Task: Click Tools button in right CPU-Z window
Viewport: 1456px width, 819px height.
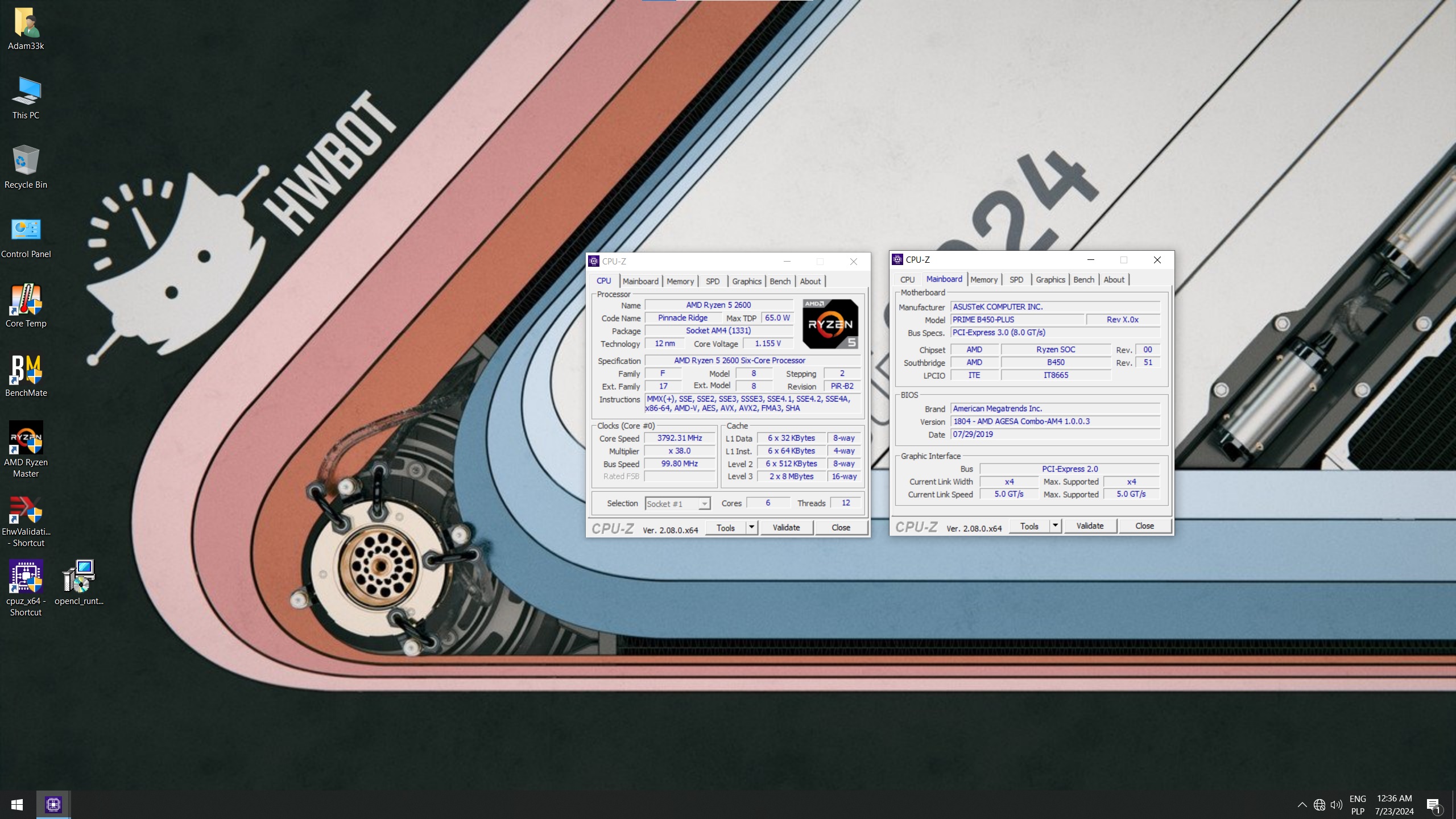Action: 1029,526
